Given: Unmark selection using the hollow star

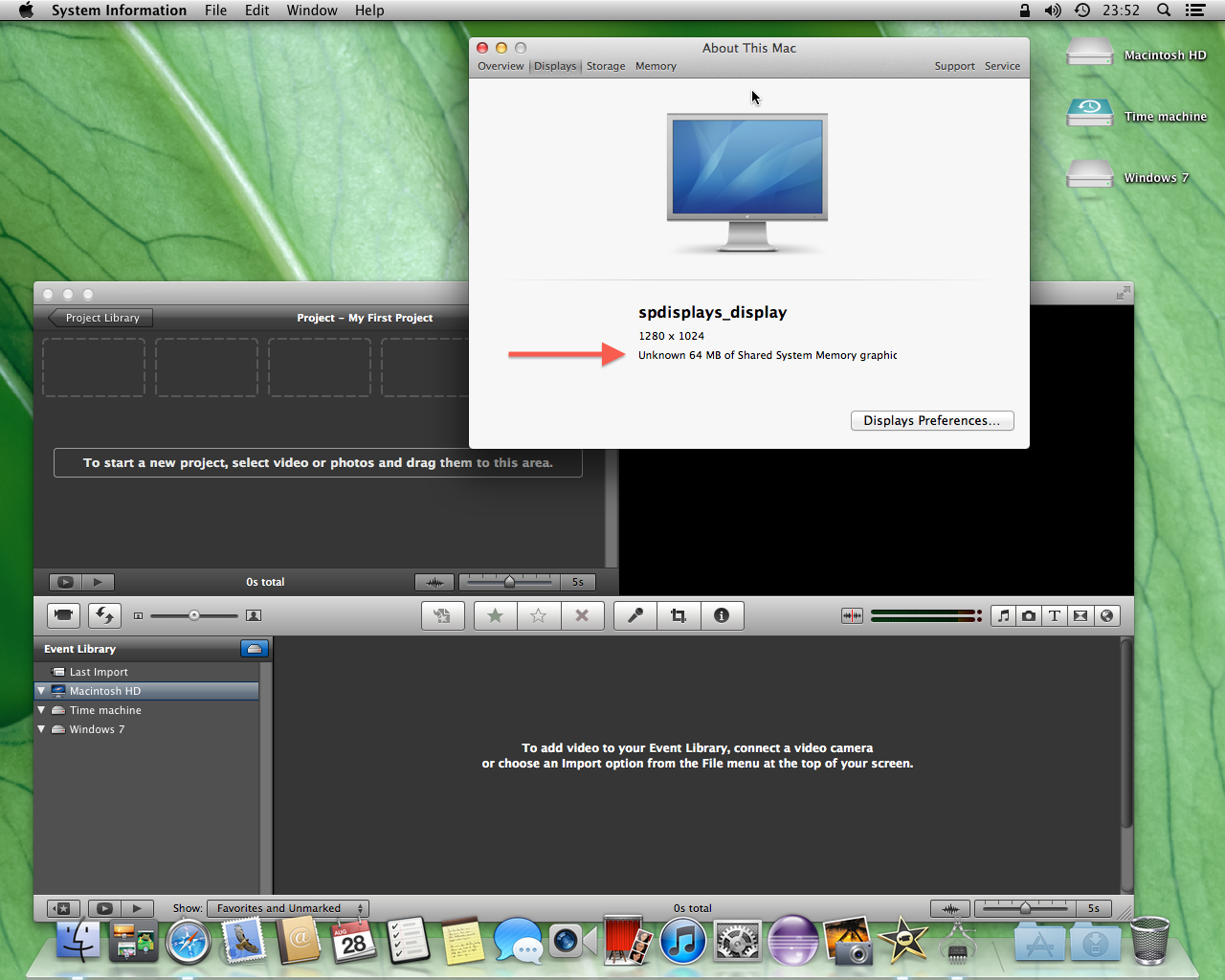Looking at the screenshot, I should click(539, 615).
